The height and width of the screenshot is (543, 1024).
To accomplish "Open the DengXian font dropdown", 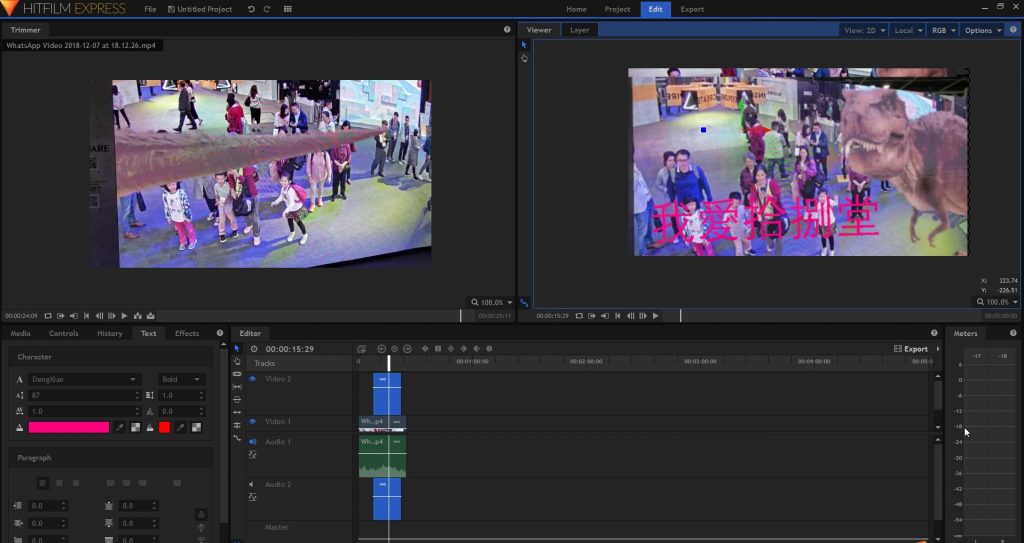I will point(84,380).
